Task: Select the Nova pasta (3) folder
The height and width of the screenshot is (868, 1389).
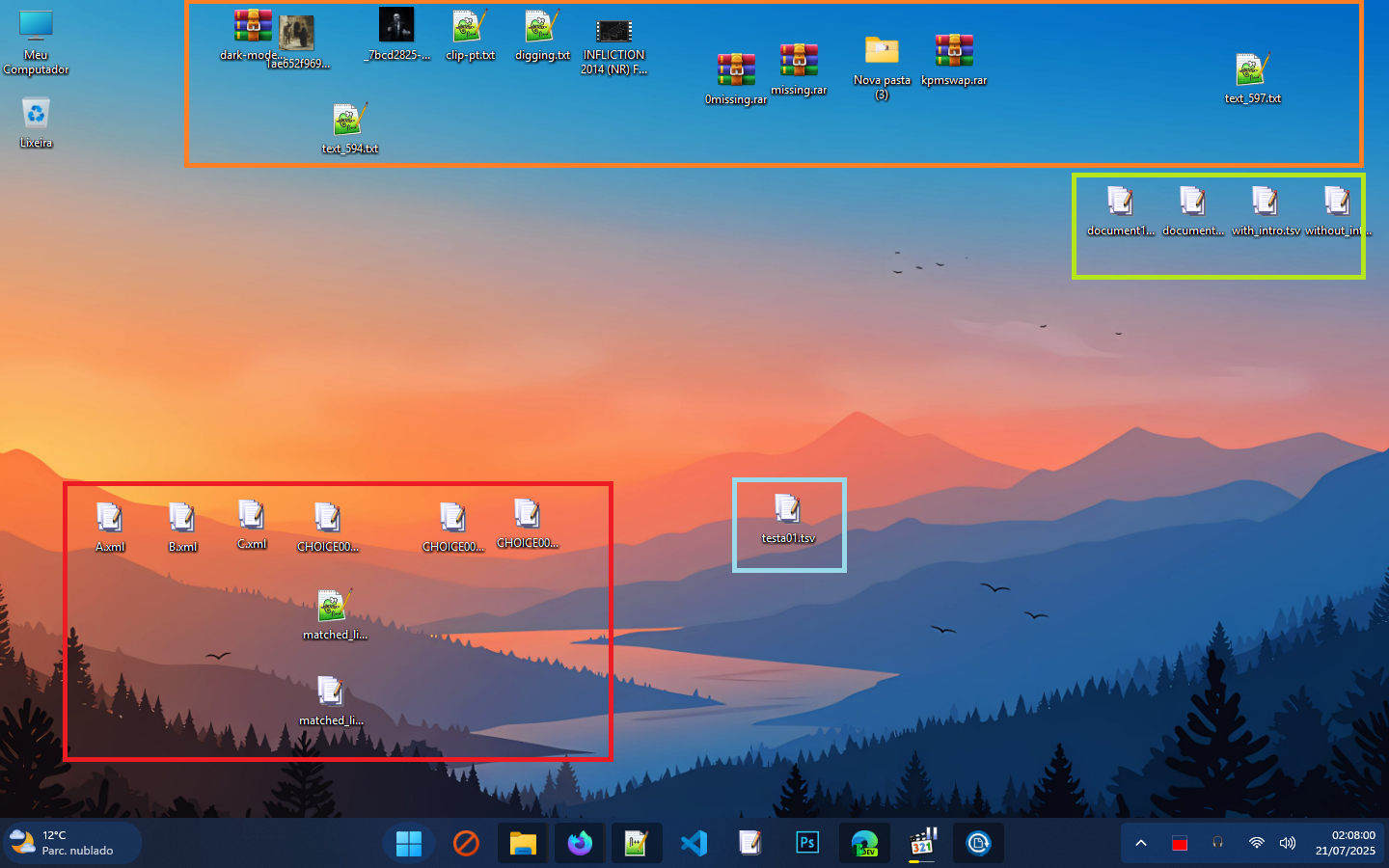Action: 882,68
